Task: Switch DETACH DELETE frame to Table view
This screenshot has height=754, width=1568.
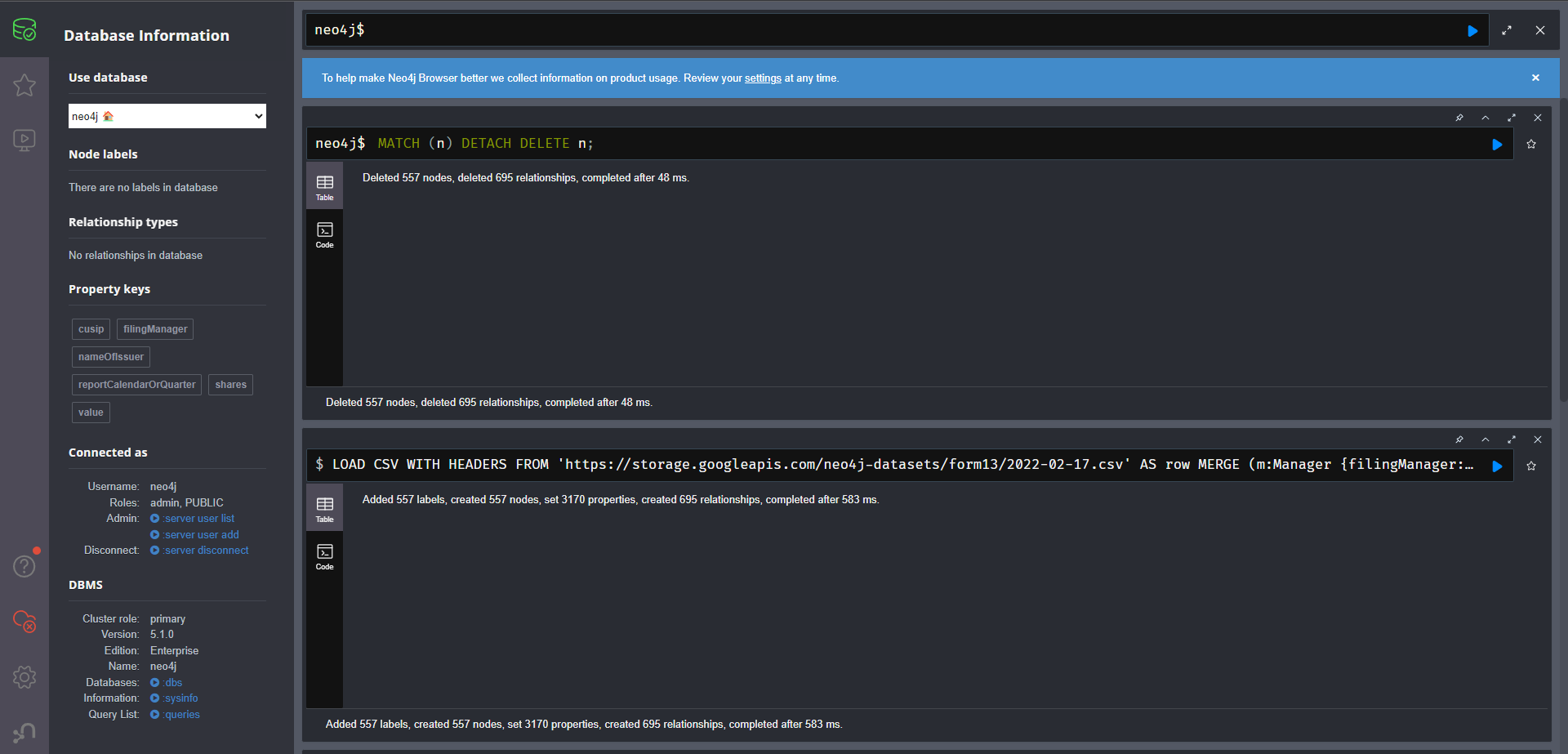Action: [325, 187]
